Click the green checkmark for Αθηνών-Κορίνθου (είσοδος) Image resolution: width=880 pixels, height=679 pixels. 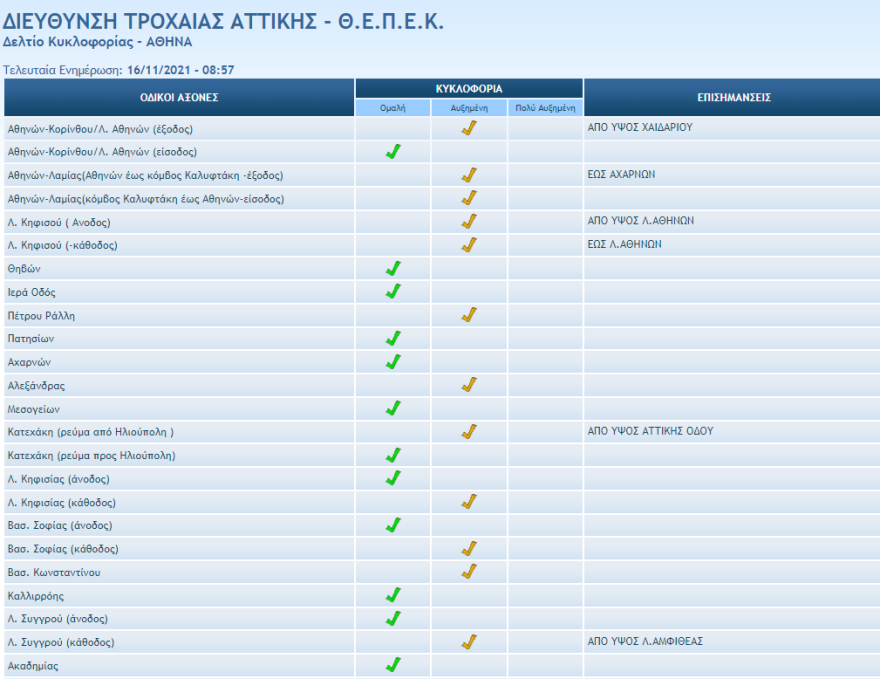pyautogui.click(x=393, y=152)
